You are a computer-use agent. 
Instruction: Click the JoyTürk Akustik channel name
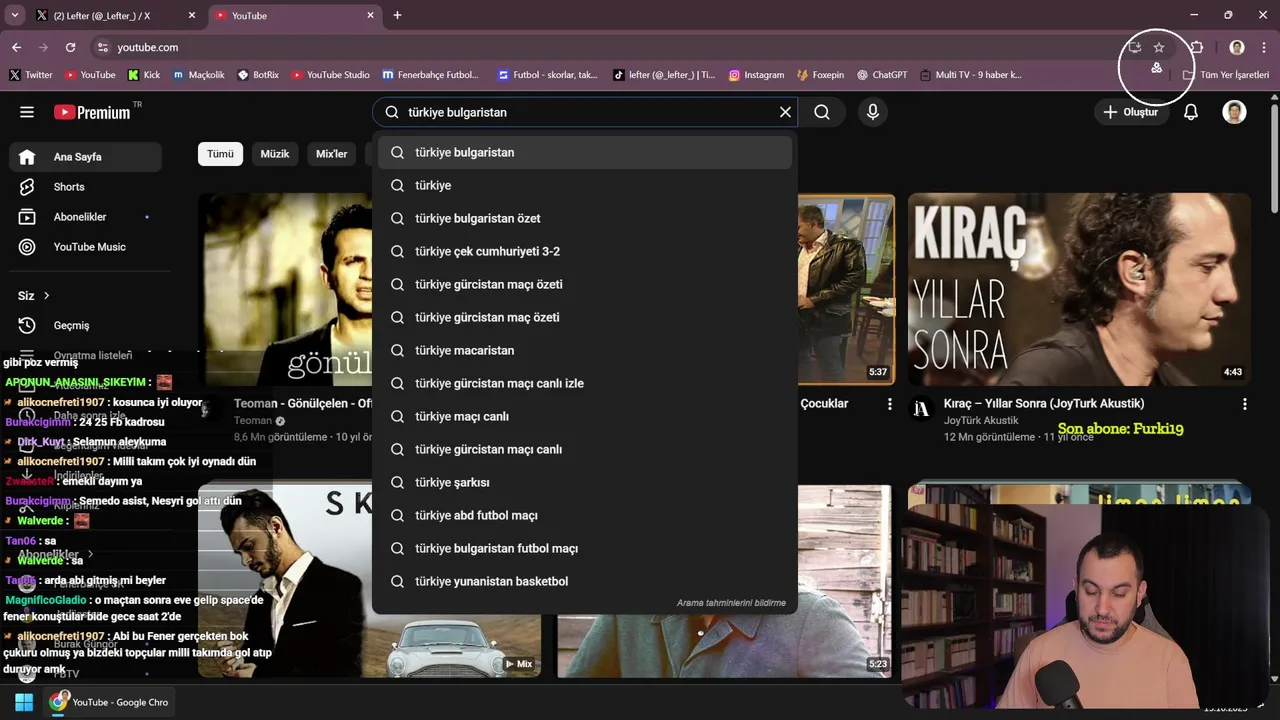click(981, 421)
